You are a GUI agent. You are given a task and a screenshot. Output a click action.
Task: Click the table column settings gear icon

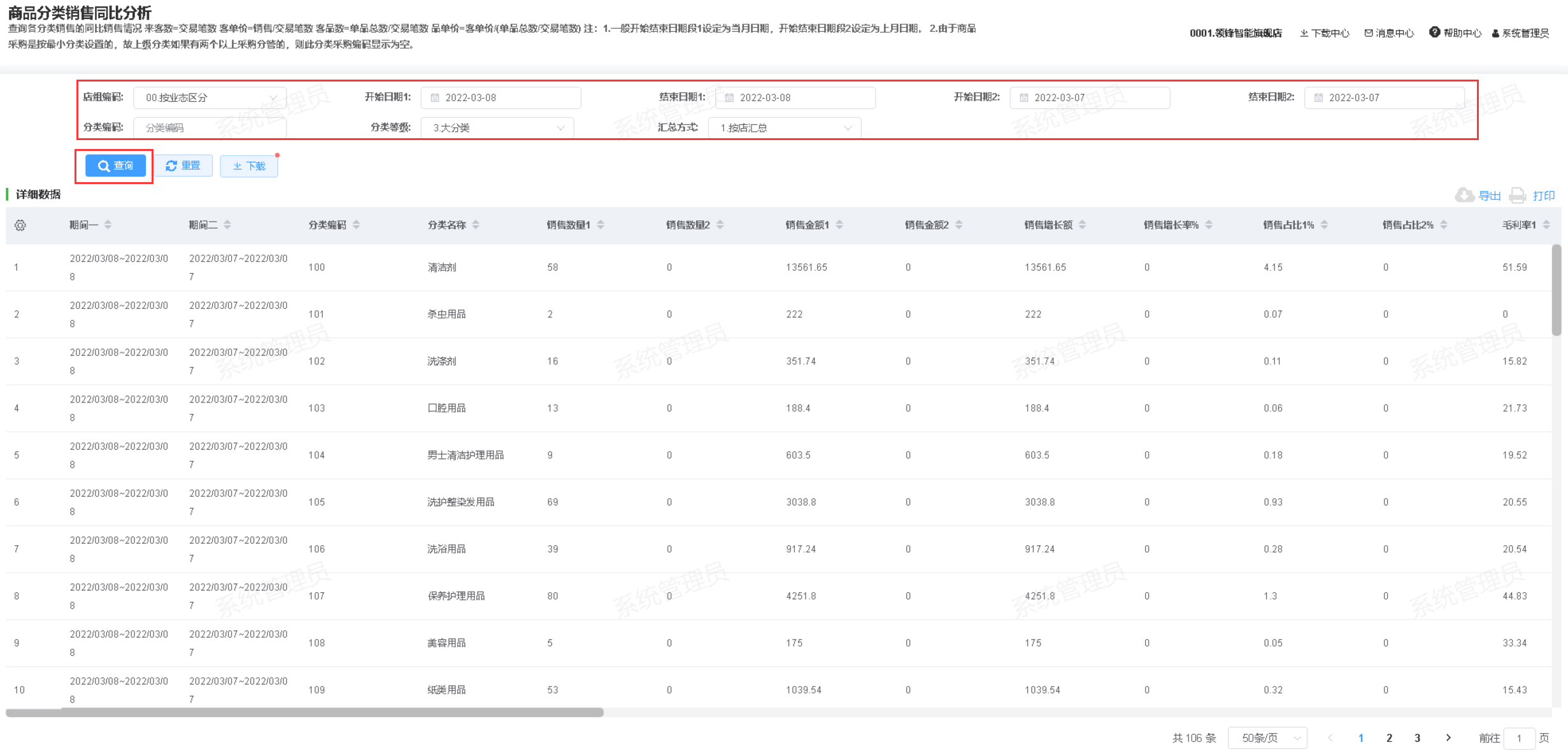pyautogui.click(x=20, y=225)
